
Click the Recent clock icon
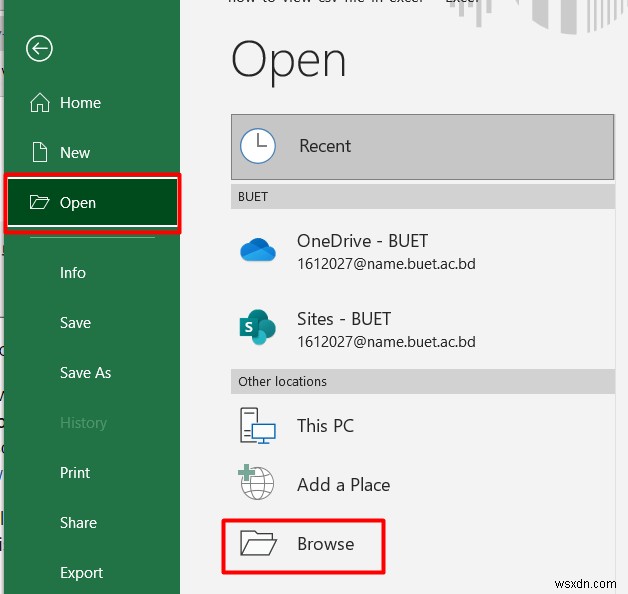click(x=258, y=146)
